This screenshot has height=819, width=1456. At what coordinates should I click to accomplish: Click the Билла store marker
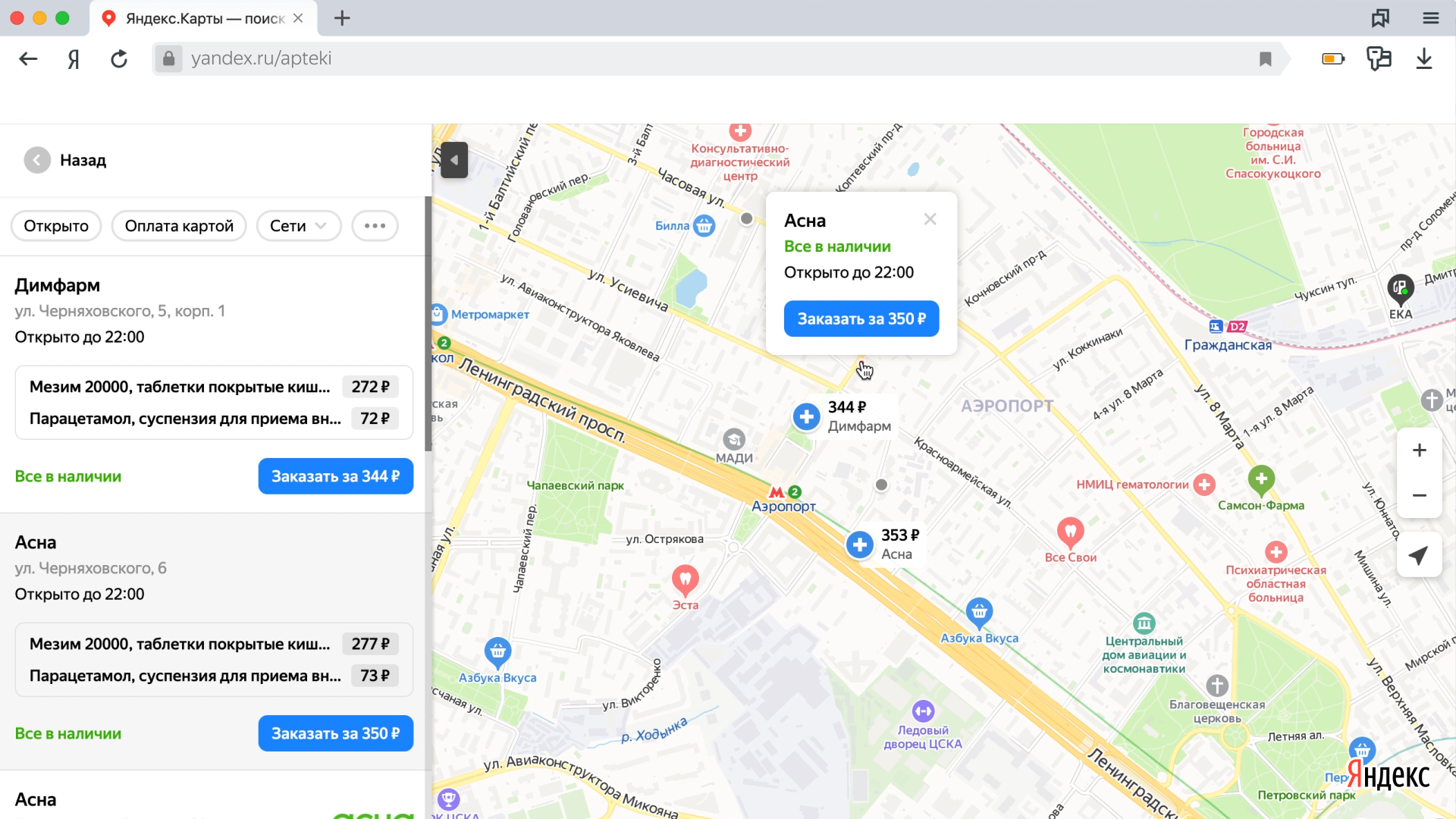704,225
